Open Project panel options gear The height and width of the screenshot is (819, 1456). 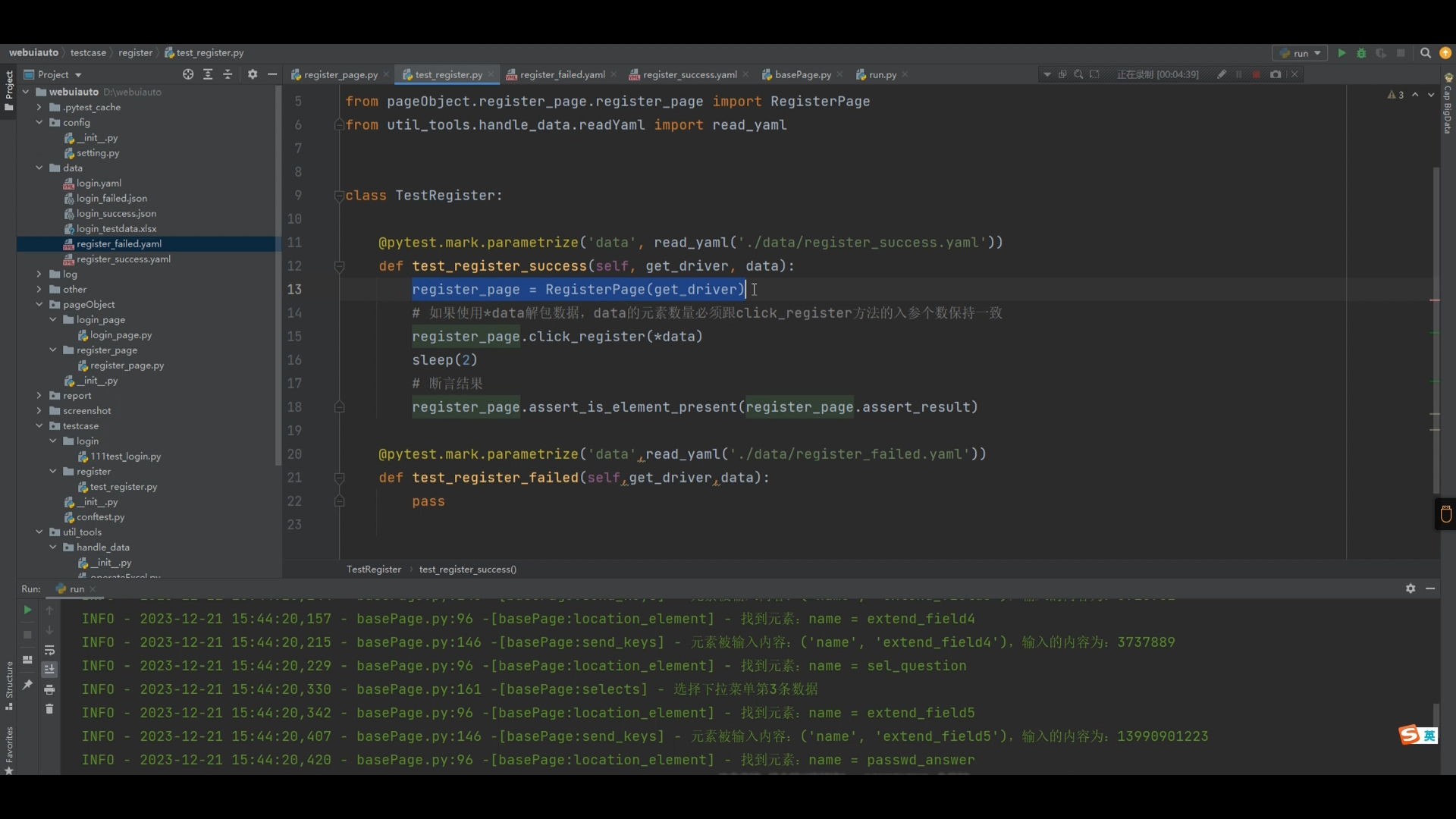coord(253,74)
